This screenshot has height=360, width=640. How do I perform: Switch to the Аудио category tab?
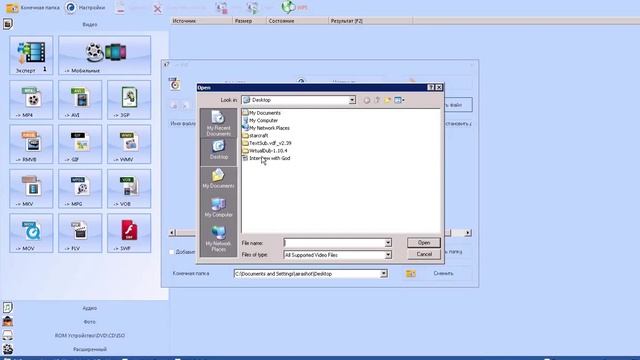pyautogui.click(x=90, y=308)
